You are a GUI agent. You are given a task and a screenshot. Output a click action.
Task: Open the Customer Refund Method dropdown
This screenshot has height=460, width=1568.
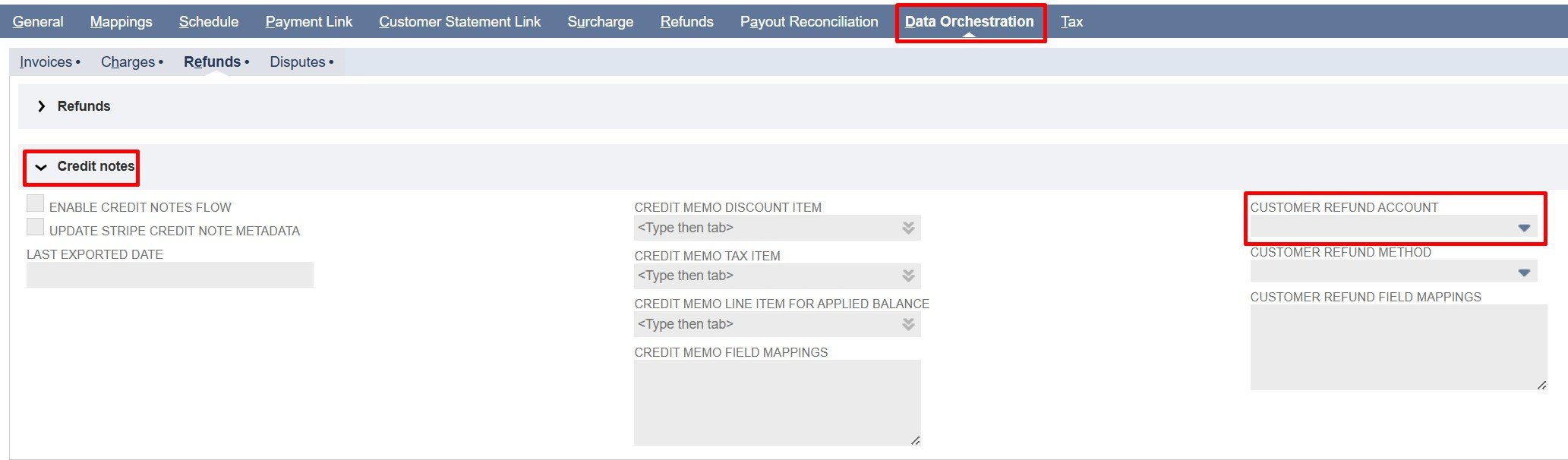(x=1523, y=273)
